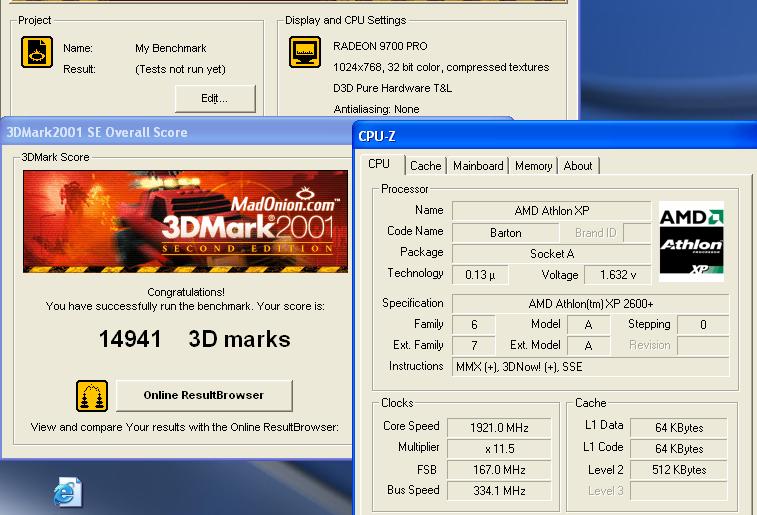757x515 pixels.
Task: Open the Internet Explorer desktop icon
Action: (x=68, y=492)
